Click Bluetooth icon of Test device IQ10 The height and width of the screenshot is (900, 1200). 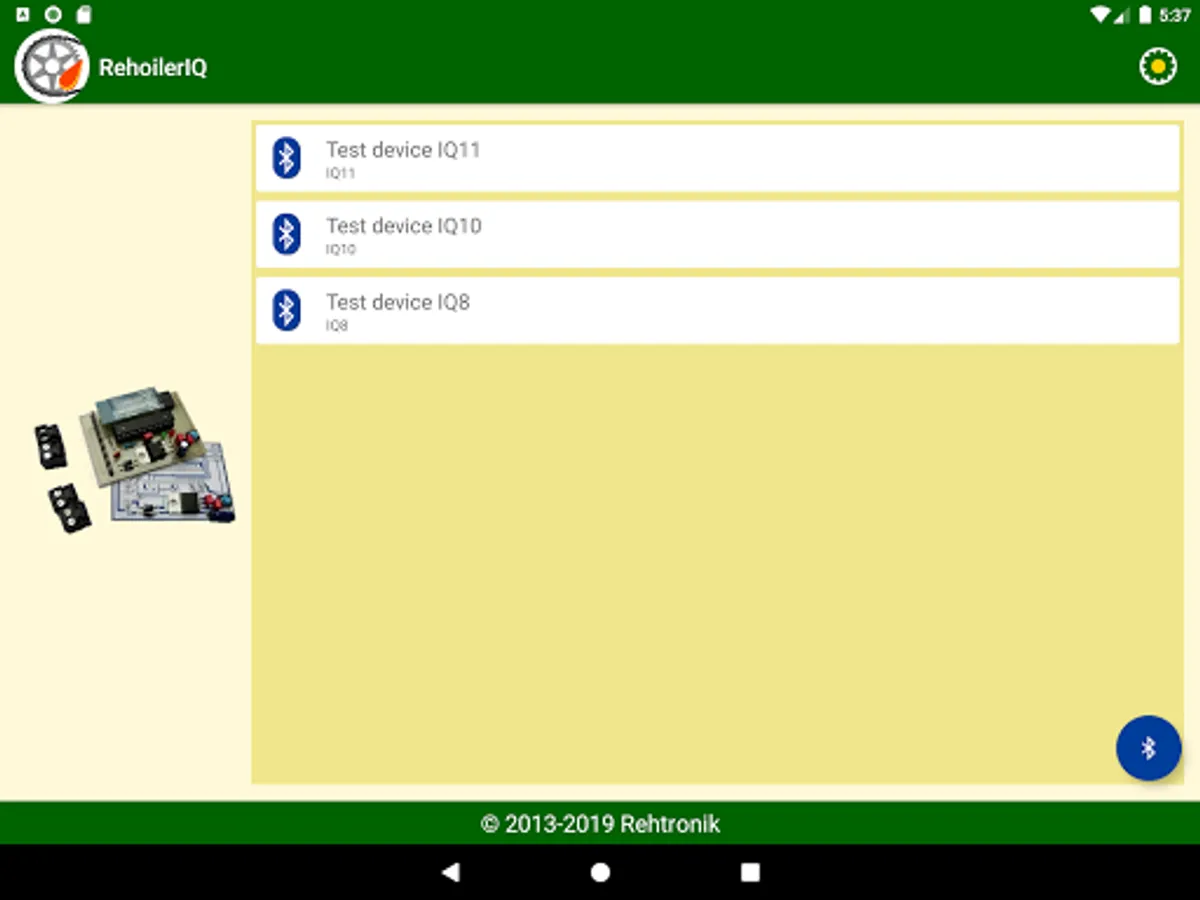[x=287, y=234]
